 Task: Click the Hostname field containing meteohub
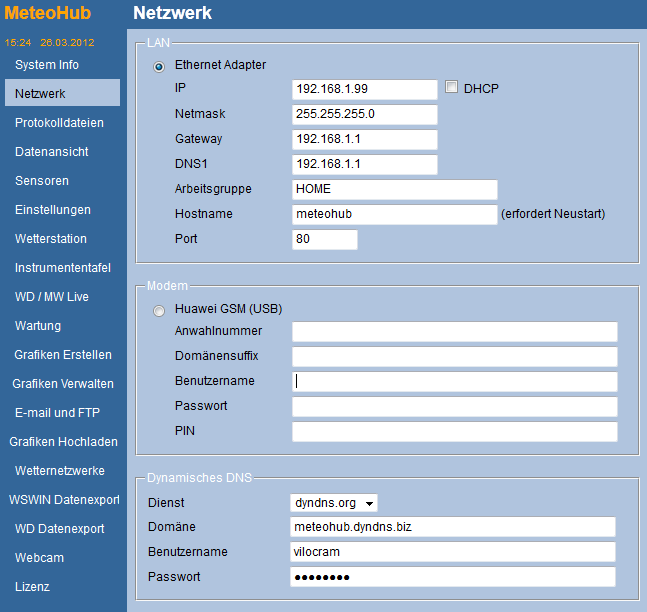tap(394, 215)
